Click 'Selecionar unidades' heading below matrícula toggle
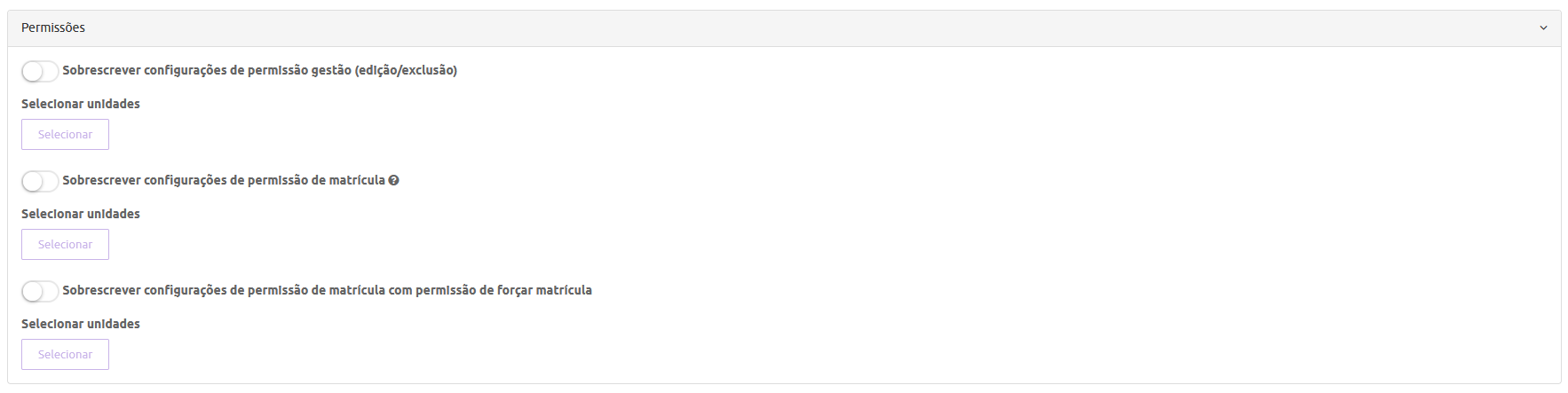Viewport: 1568px width, 393px height. point(81,214)
